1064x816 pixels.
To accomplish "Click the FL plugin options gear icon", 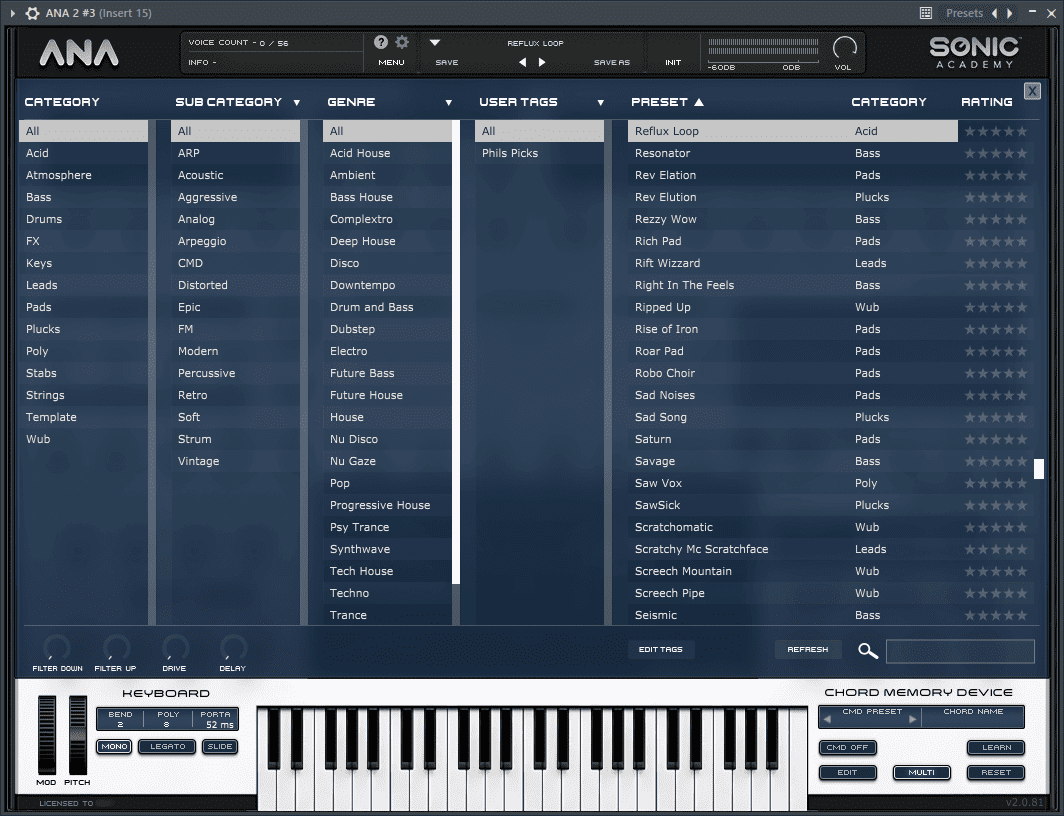I will click(x=32, y=13).
